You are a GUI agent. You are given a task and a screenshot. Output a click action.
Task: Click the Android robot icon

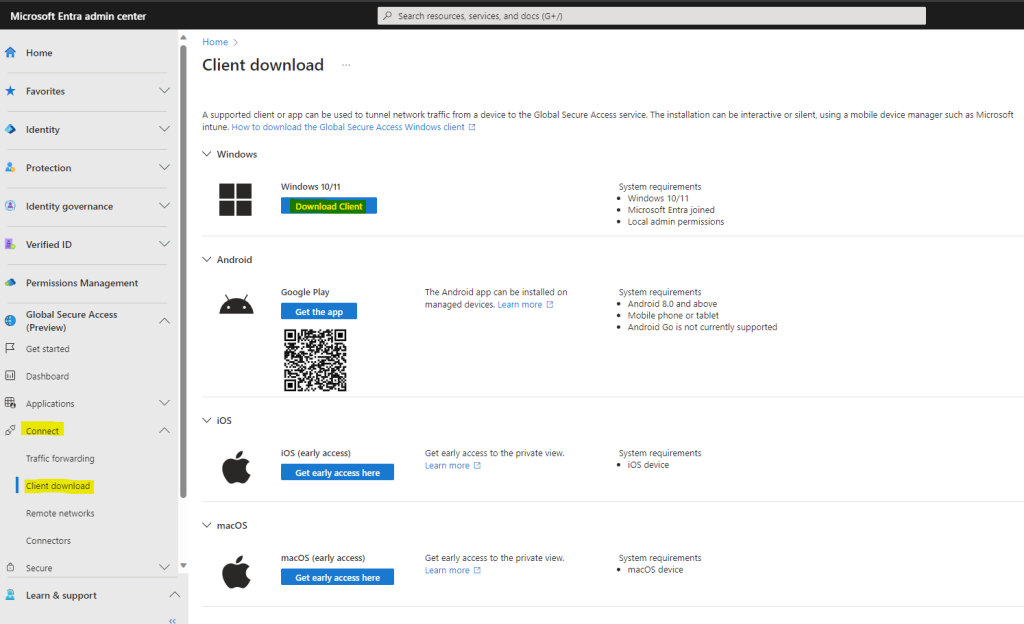coord(236,305)
